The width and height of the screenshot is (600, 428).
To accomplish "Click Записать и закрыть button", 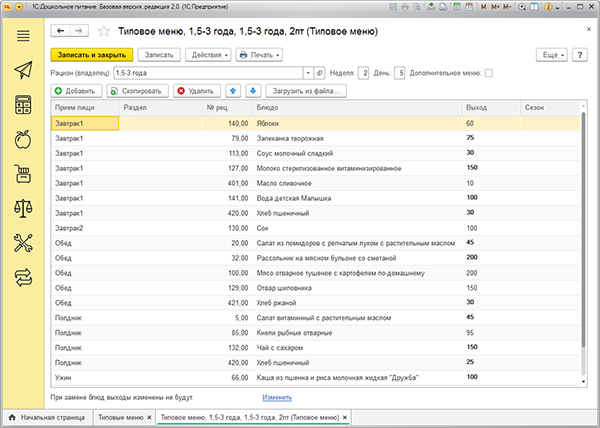I will pos(92,55).
